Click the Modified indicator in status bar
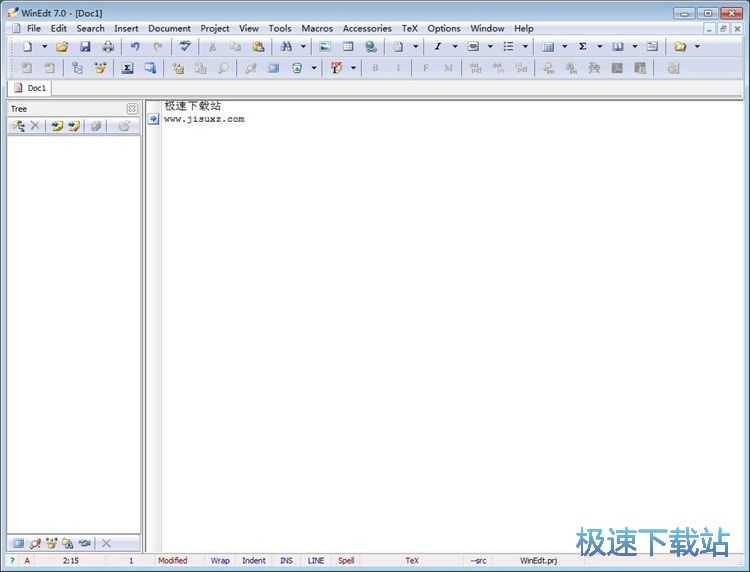Viewport: 750px width, 572px height. coord(173,561)
